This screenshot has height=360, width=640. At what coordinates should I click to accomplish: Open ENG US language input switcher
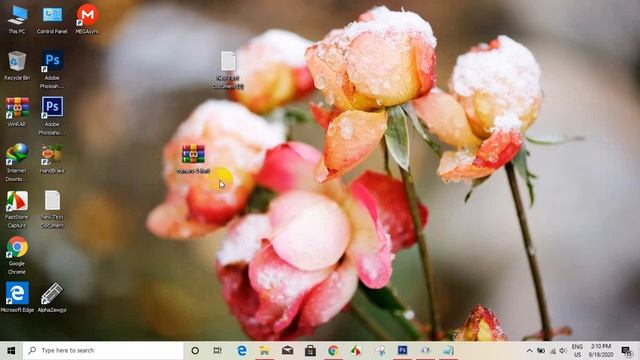[577, 351]
